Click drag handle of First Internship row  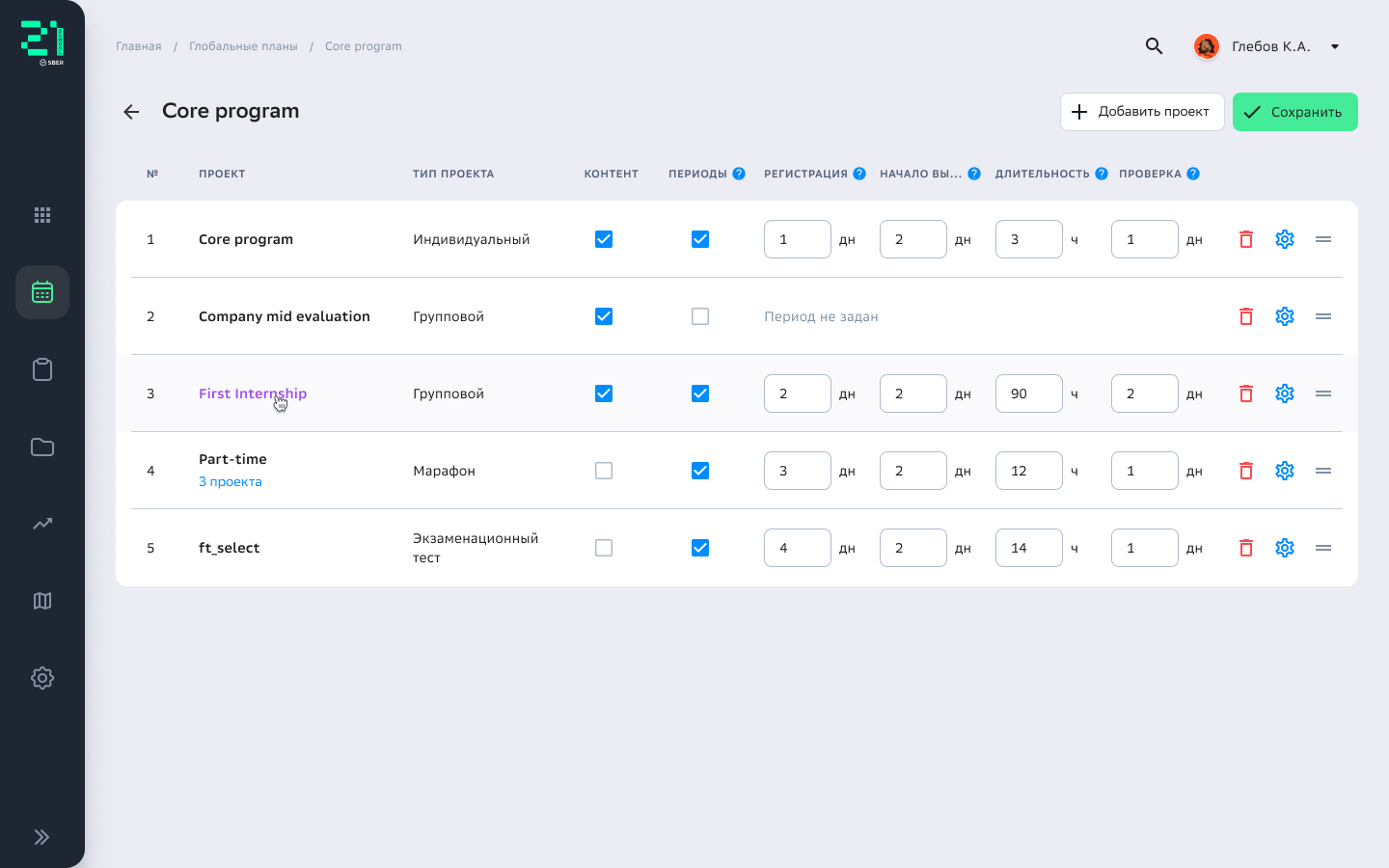tap(1323, 393)
